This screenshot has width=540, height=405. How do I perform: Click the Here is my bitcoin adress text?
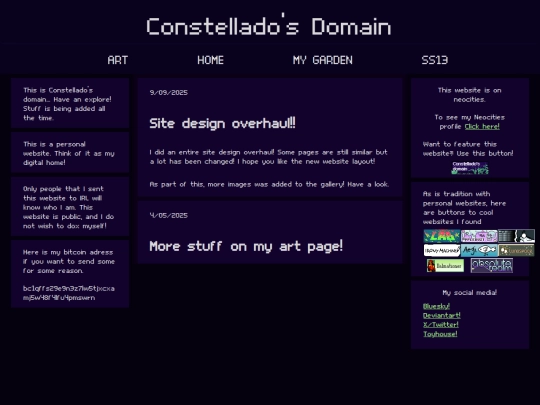(69, 261)
